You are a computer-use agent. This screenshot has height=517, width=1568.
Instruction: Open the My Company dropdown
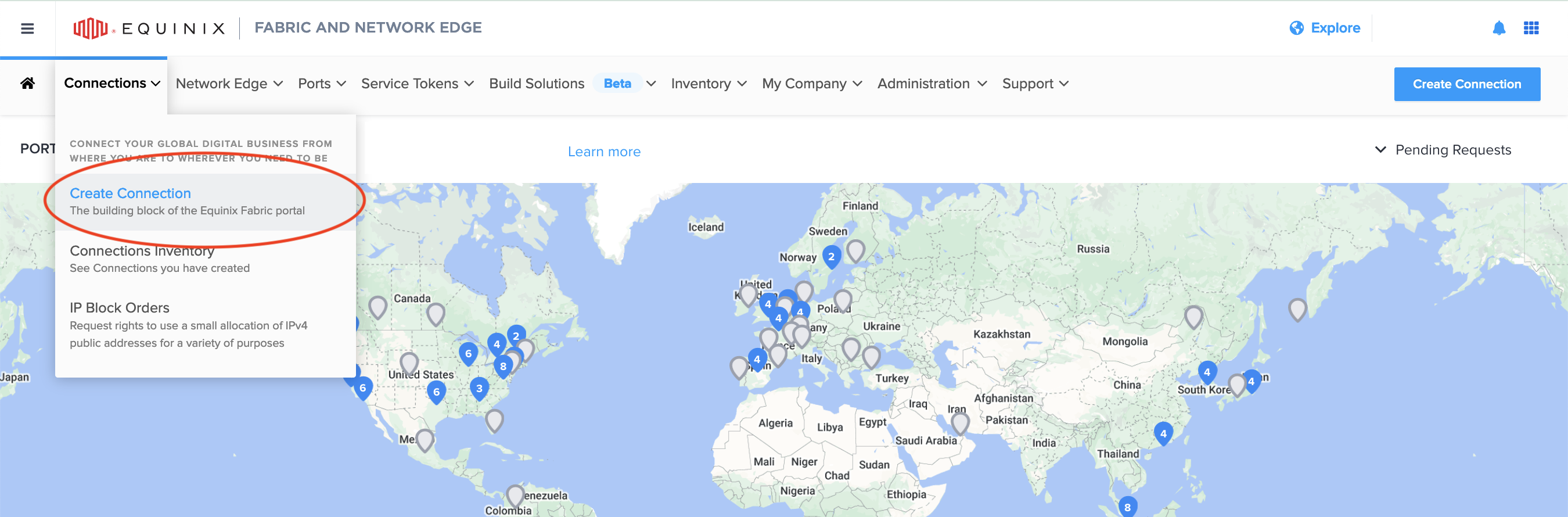[811, 84]
